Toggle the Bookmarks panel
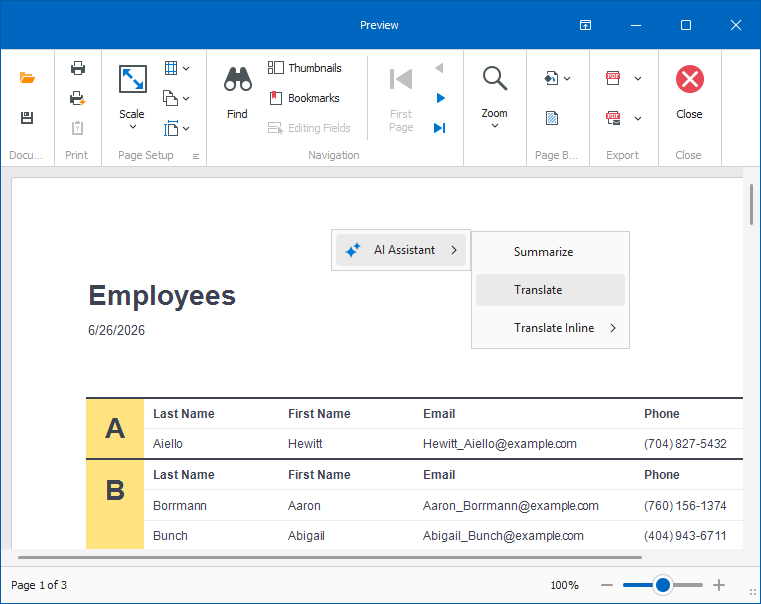 [x=304, y=98]
